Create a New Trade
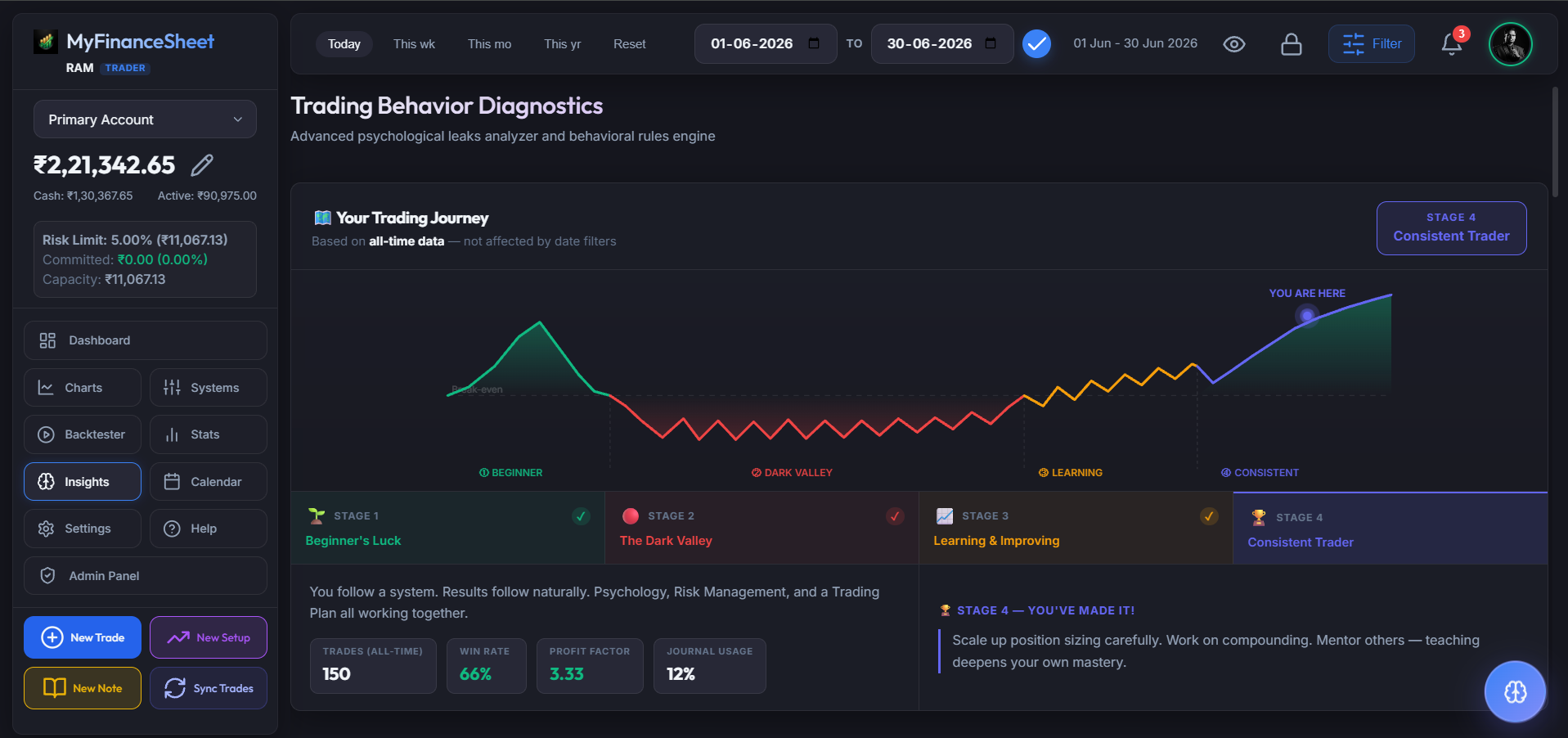The width and height of the screenshot is (1568, 738). tap(83, 637)
